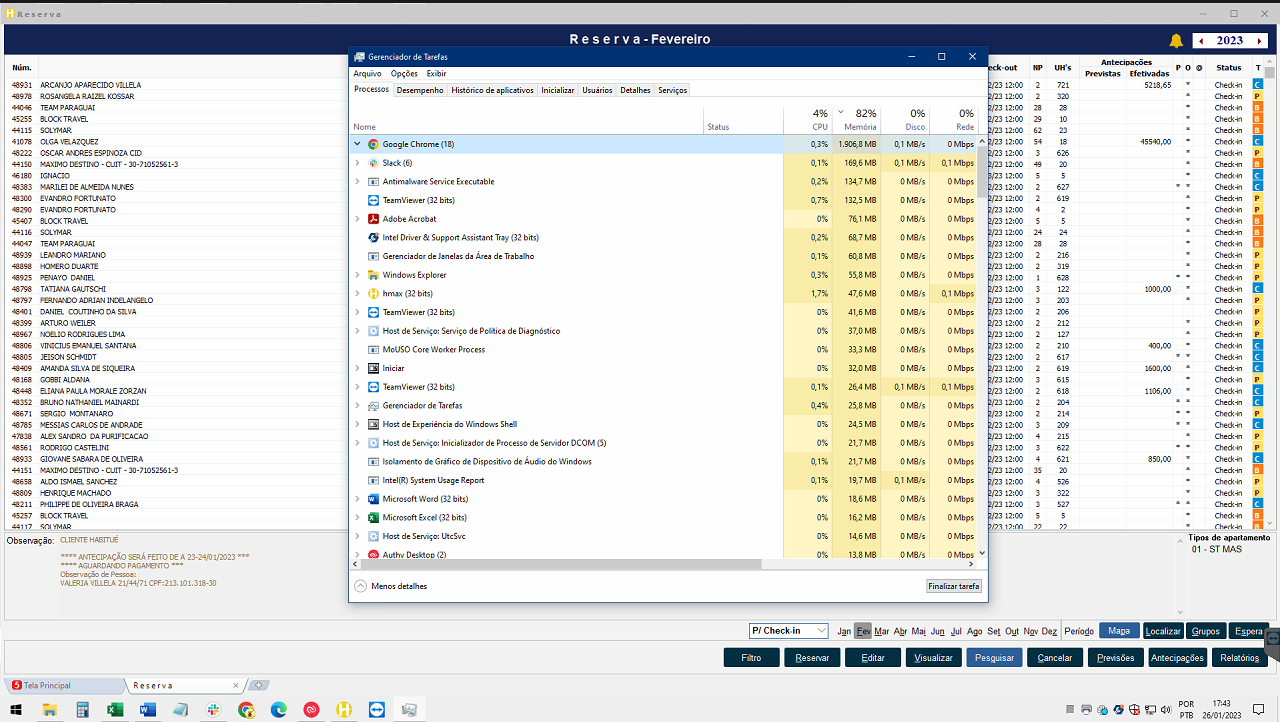Open TeamViewer from the Windows taskbar
Screen dimensions: 1280x722
click(376, 710)
